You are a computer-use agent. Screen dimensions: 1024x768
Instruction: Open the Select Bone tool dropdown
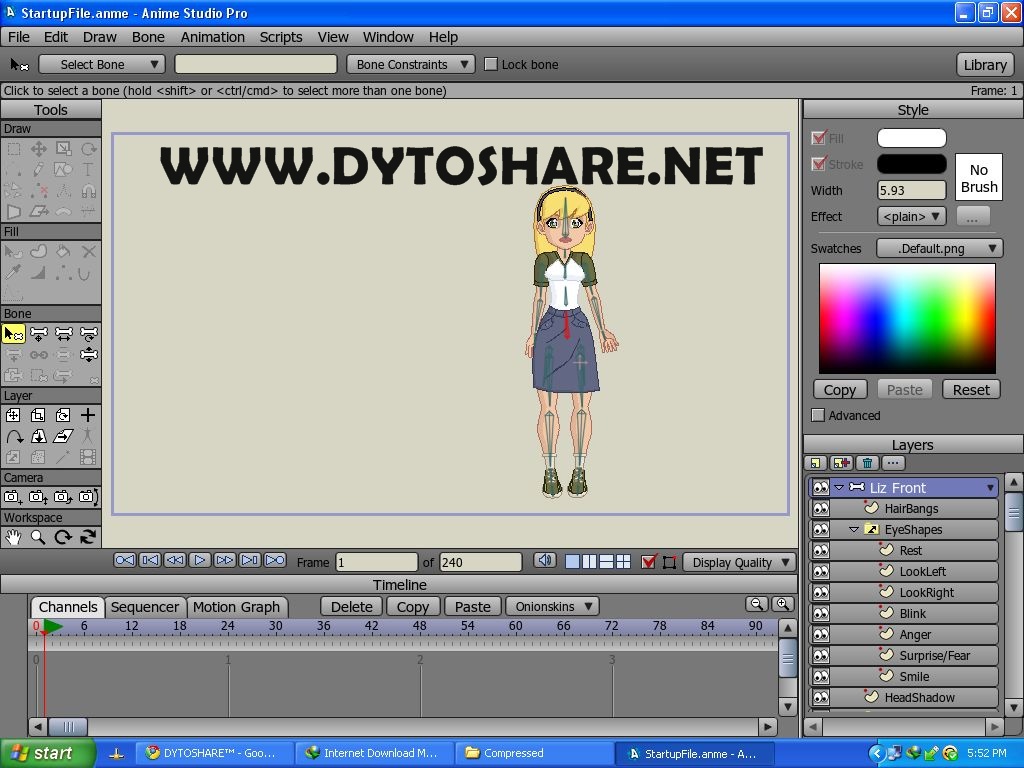(x=102, y=64)
